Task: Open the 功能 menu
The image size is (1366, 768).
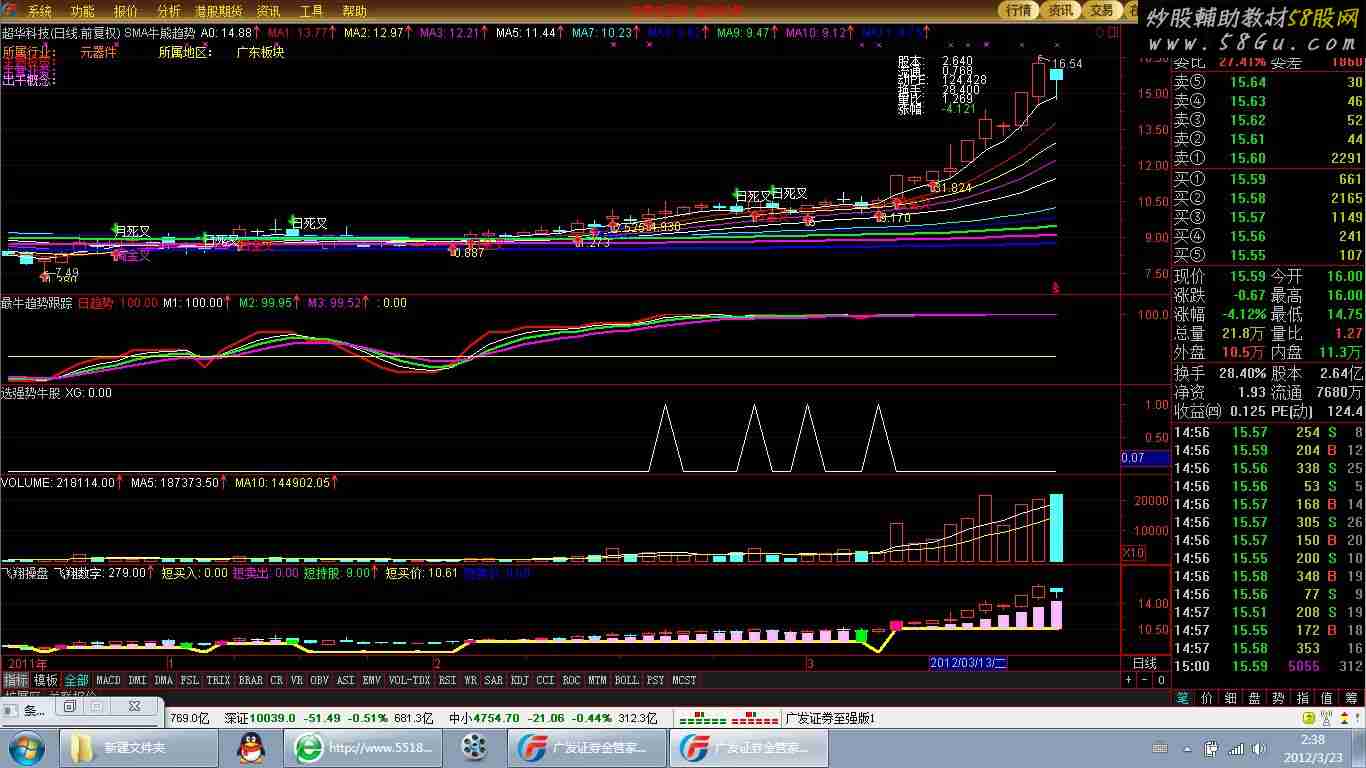Action: [x=83, y=11]
